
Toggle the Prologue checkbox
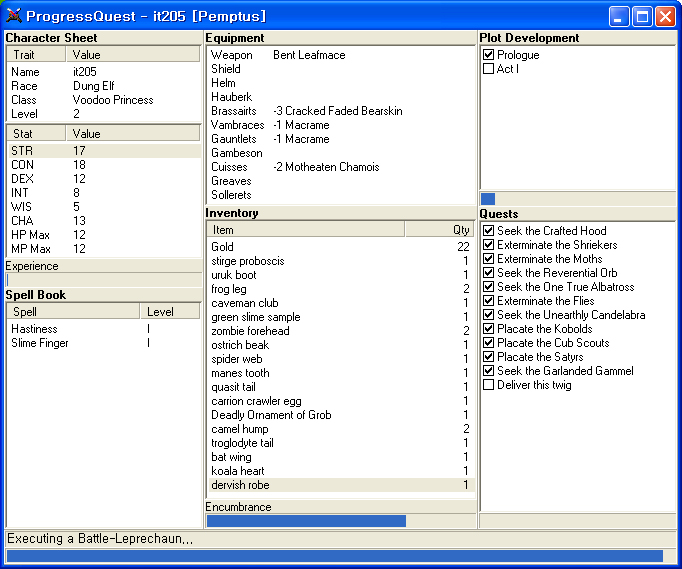pyautogui.click(x=488, y=55)
